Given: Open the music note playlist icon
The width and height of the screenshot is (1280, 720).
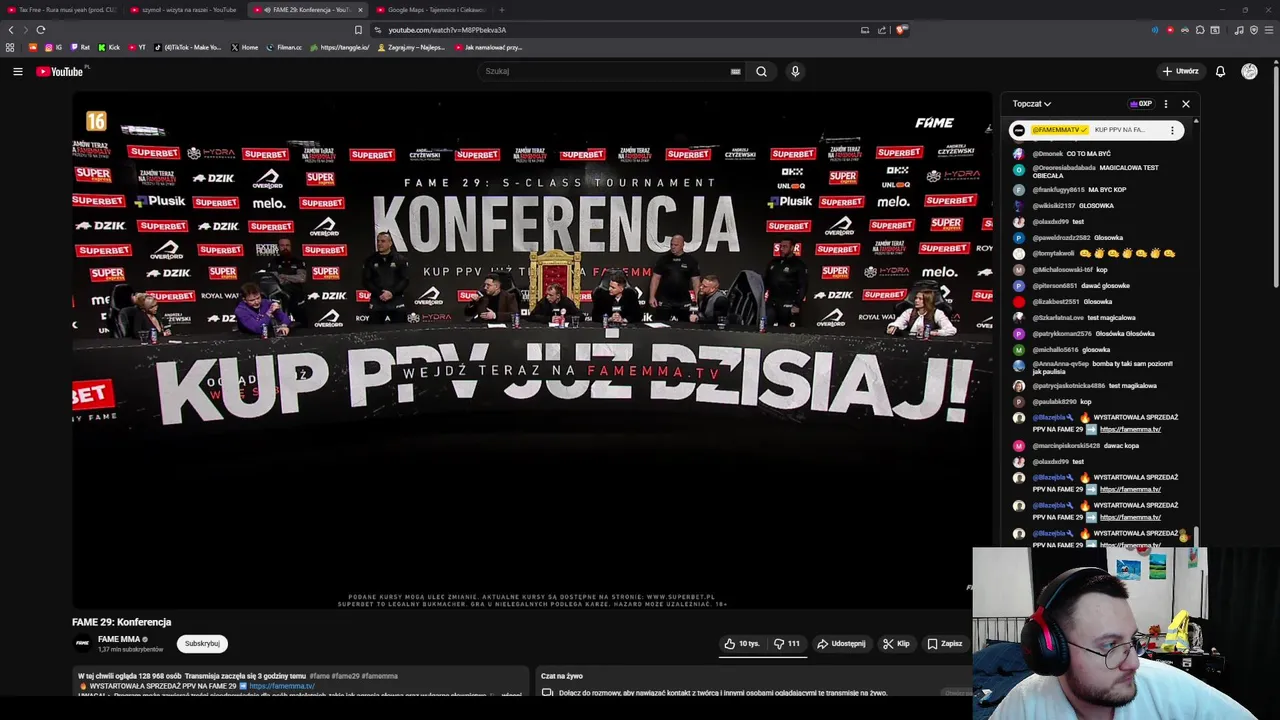Looking at the screenshot, I should [x=1239, y=30].
